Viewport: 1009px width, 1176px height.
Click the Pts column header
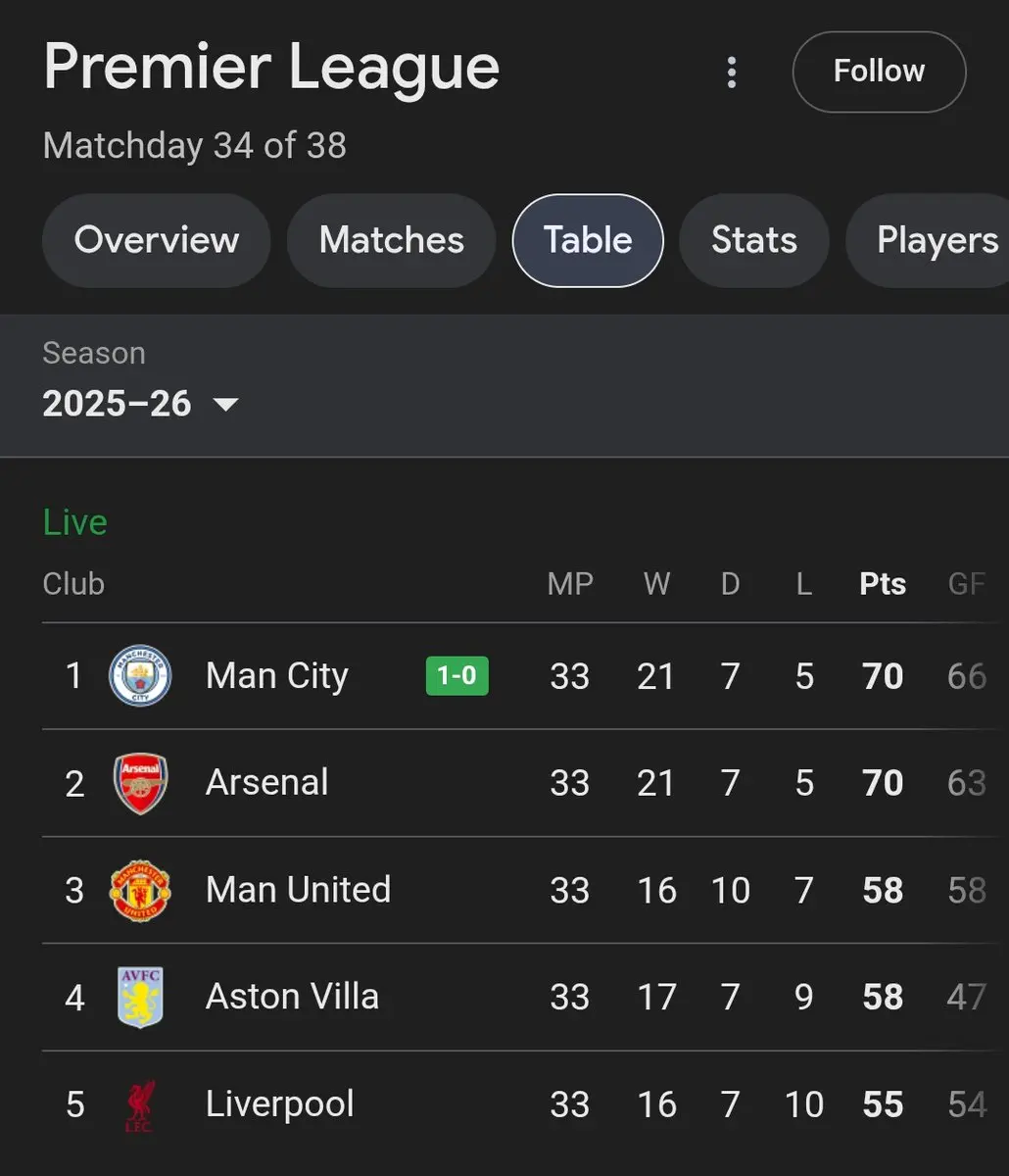882,584
